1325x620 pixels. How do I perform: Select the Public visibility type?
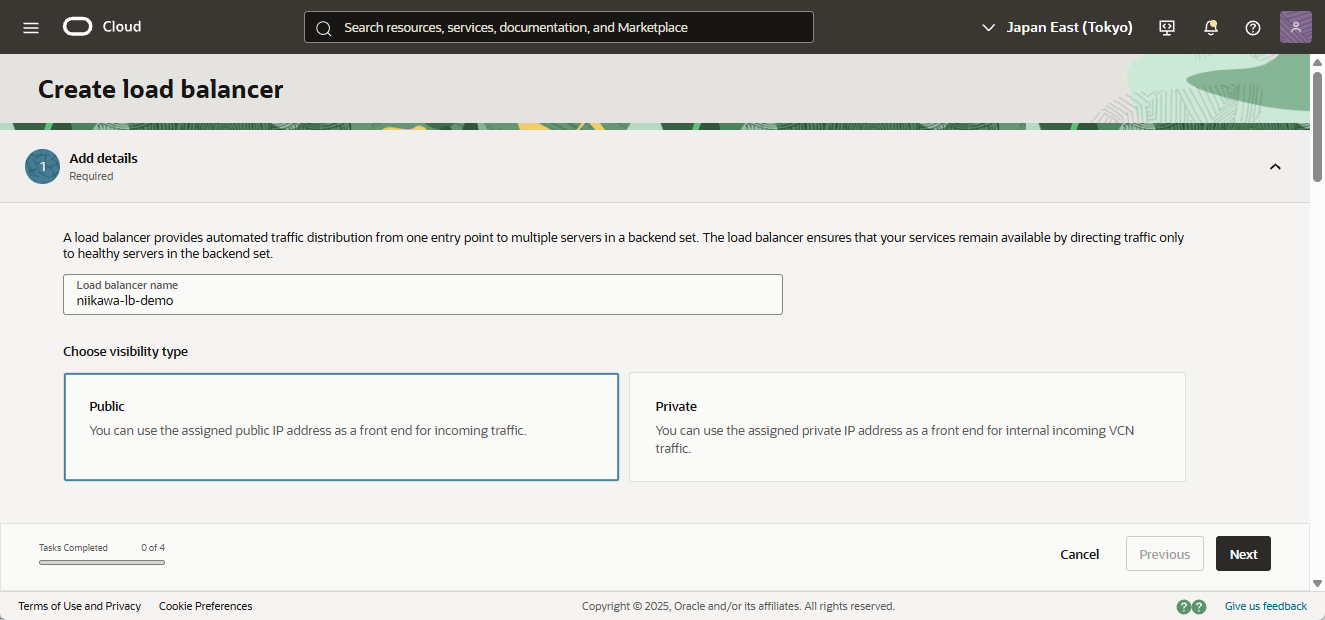(341, 427)
